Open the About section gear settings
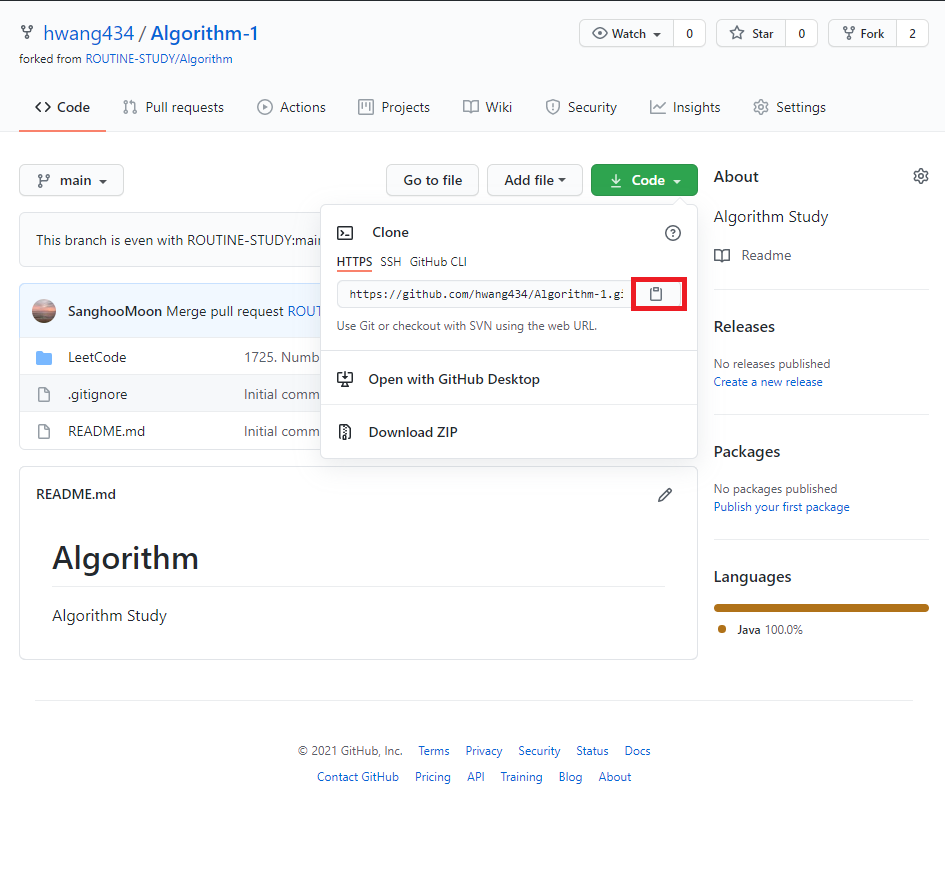 [x=920, y=176]
